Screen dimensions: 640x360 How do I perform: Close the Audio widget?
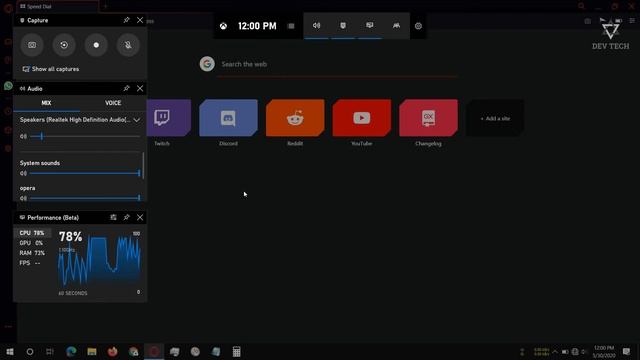(x=140, y=88)
